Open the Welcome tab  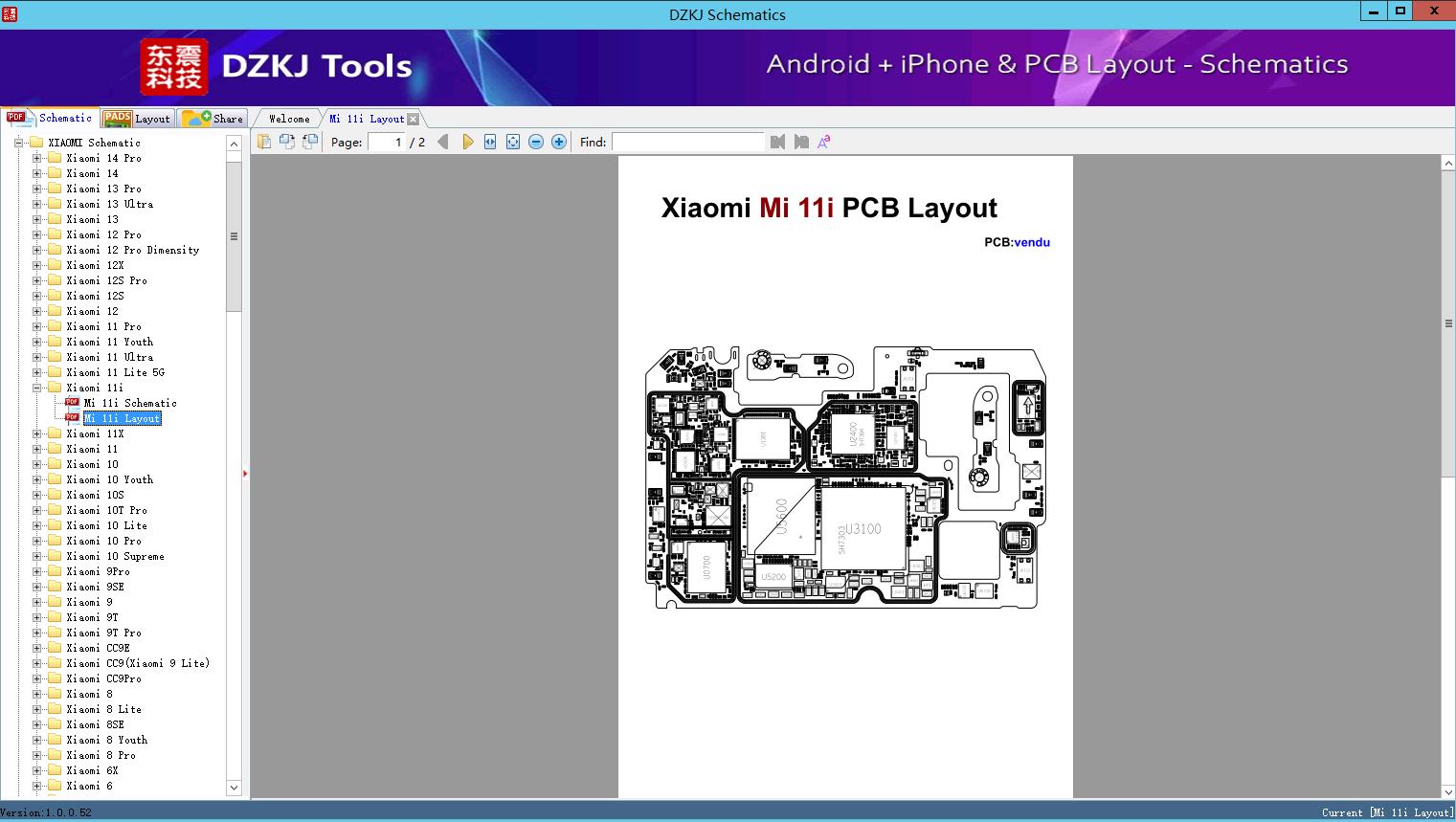tap(287, 118)
